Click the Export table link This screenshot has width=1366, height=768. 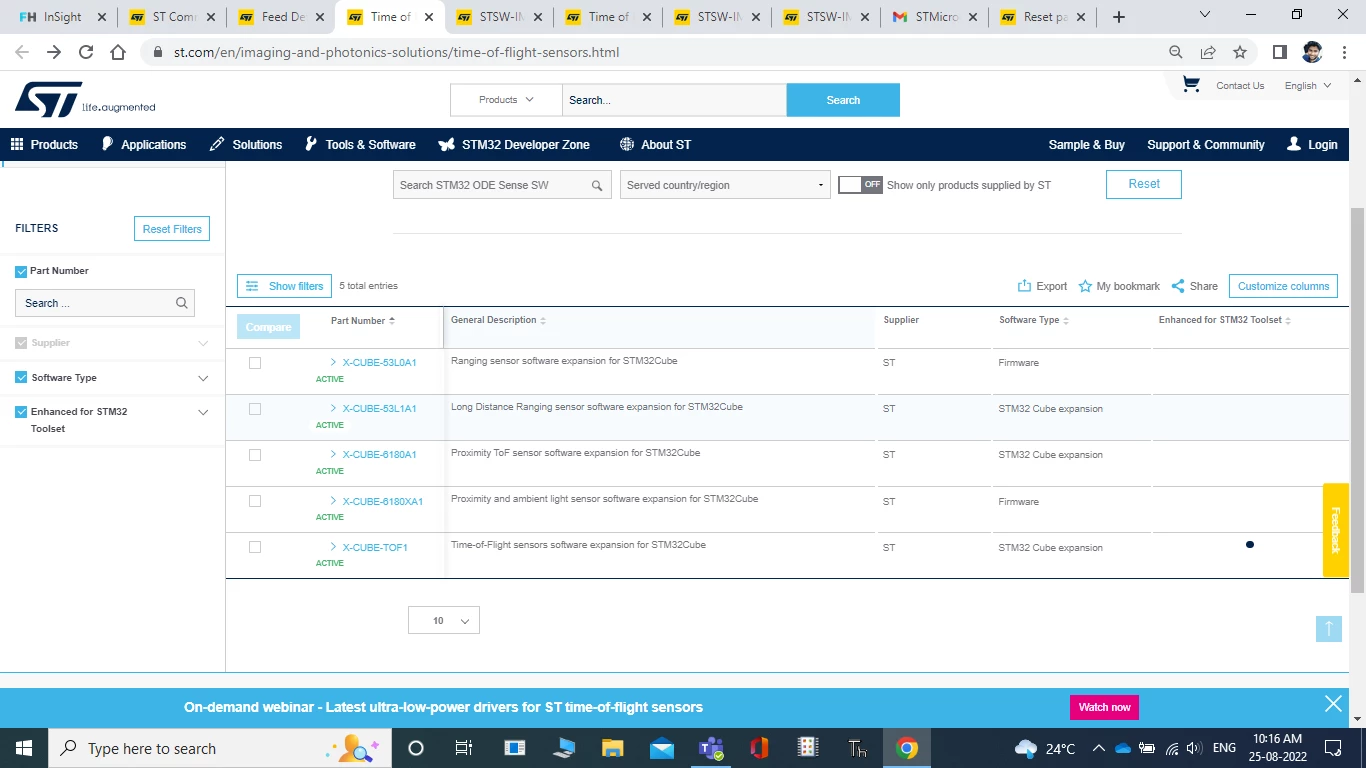coord(1042,286)
